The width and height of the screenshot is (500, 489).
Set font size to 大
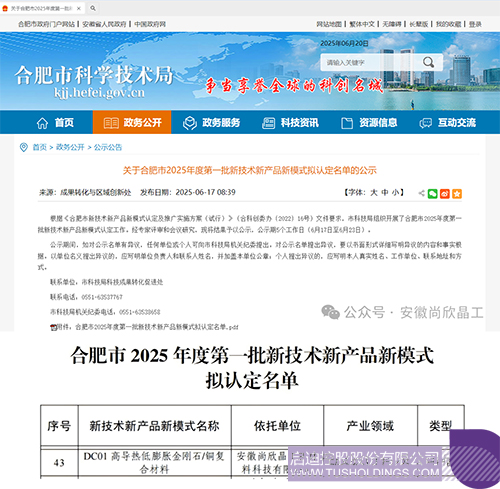(374, 192)
